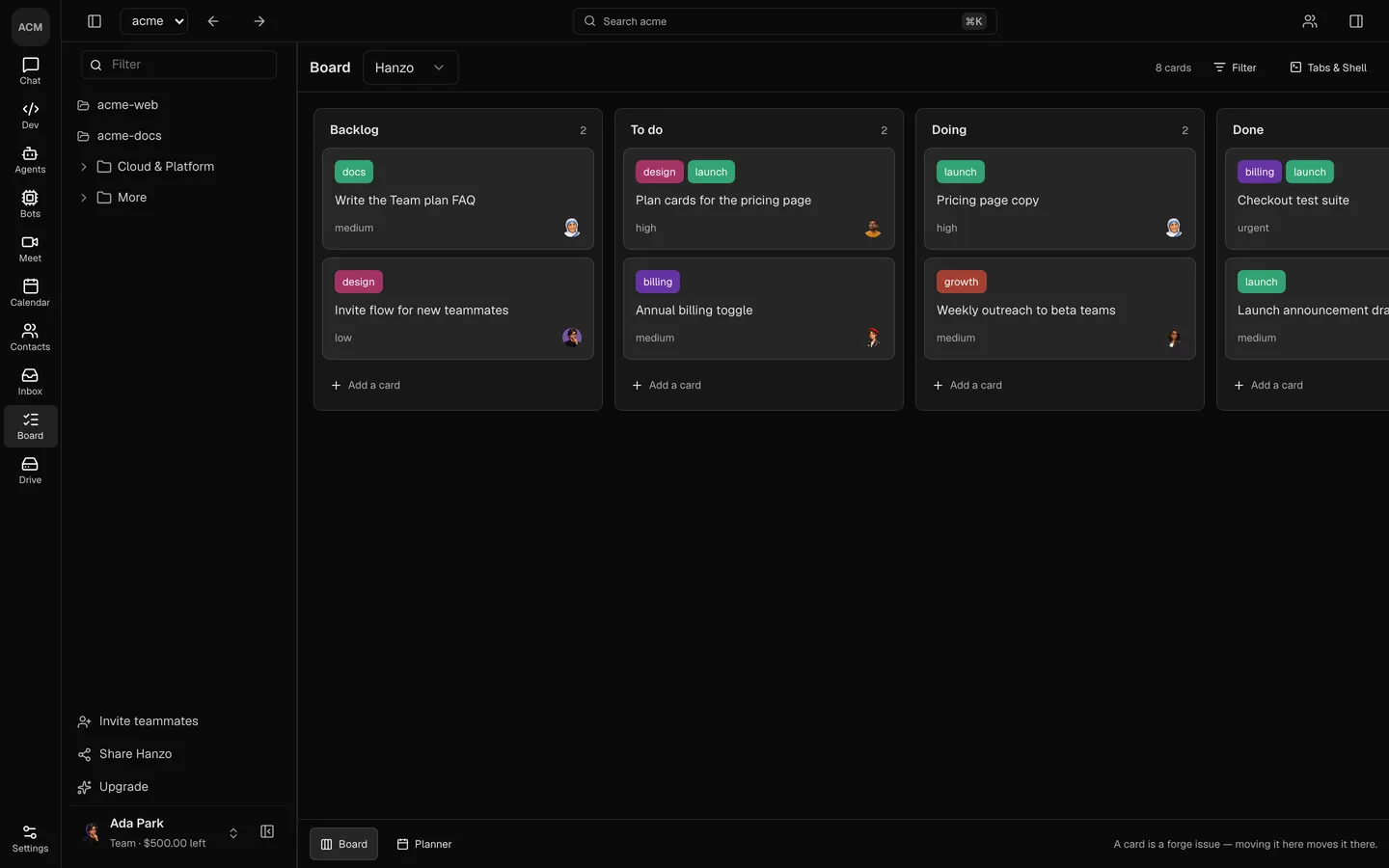Open the Dev code icon
This screenshot has width=1389, height=868.
point(30,116)
